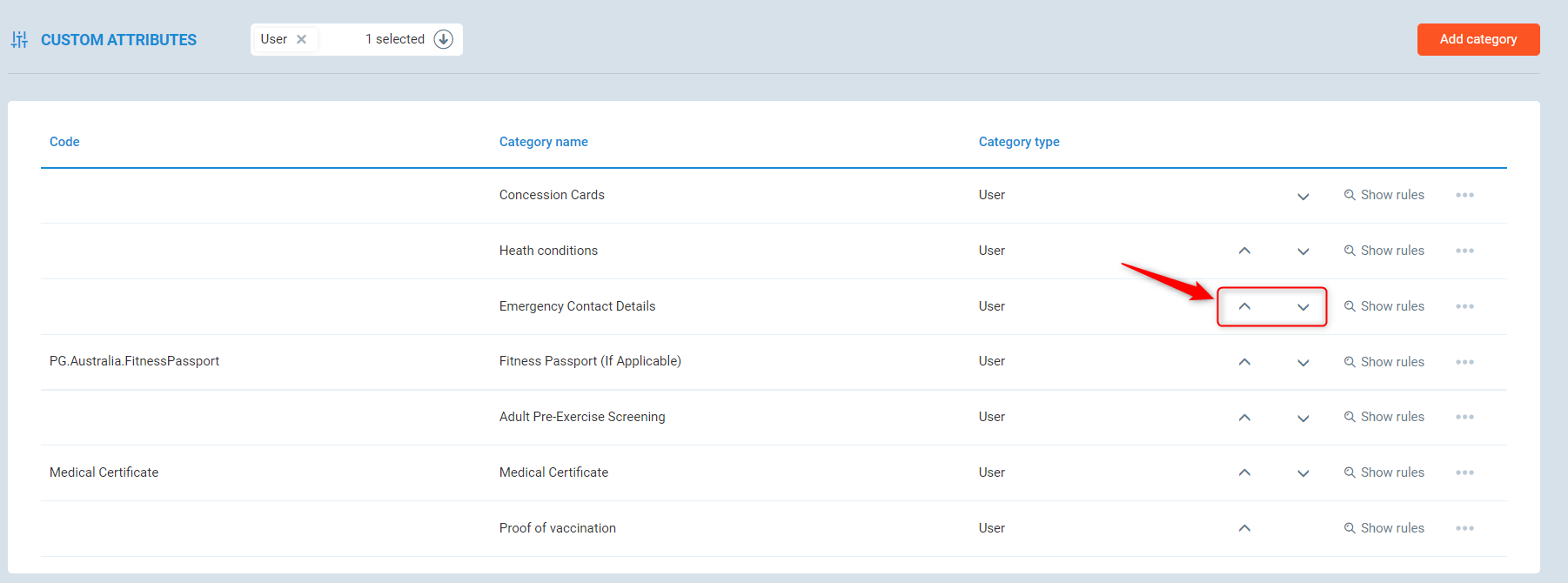
Task: Move Medical Certificate row up
Action: [1244, 472]
